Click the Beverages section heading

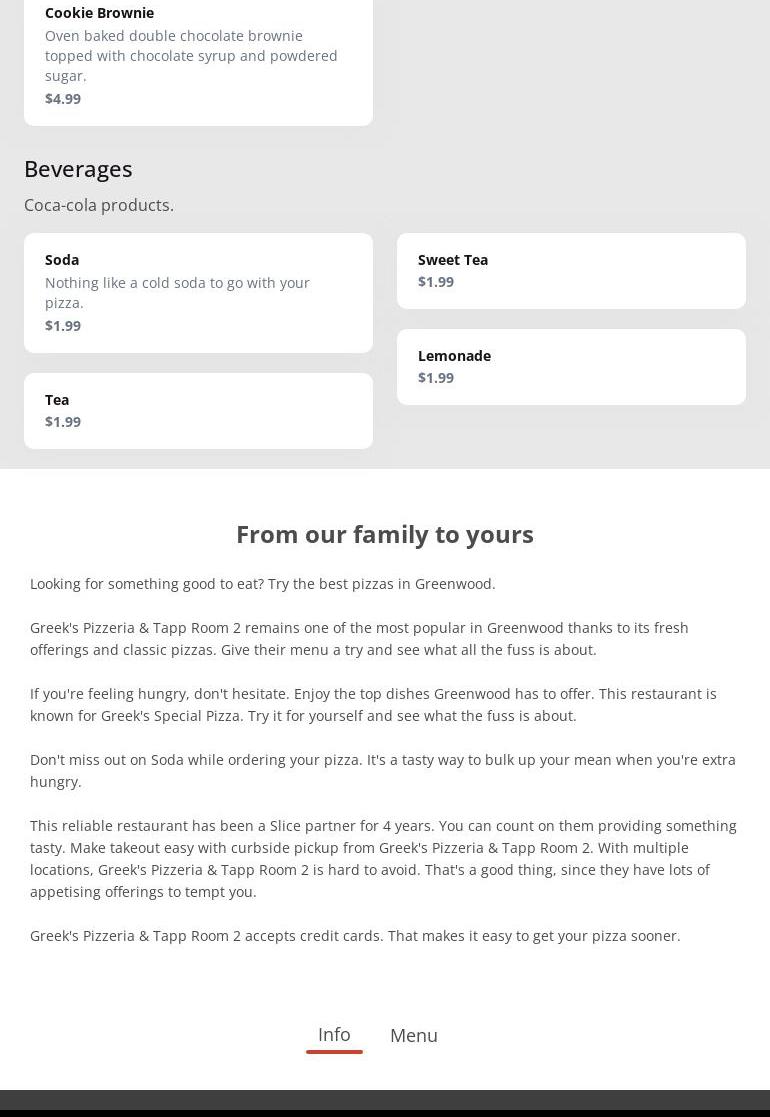click(x=78, y=169)
